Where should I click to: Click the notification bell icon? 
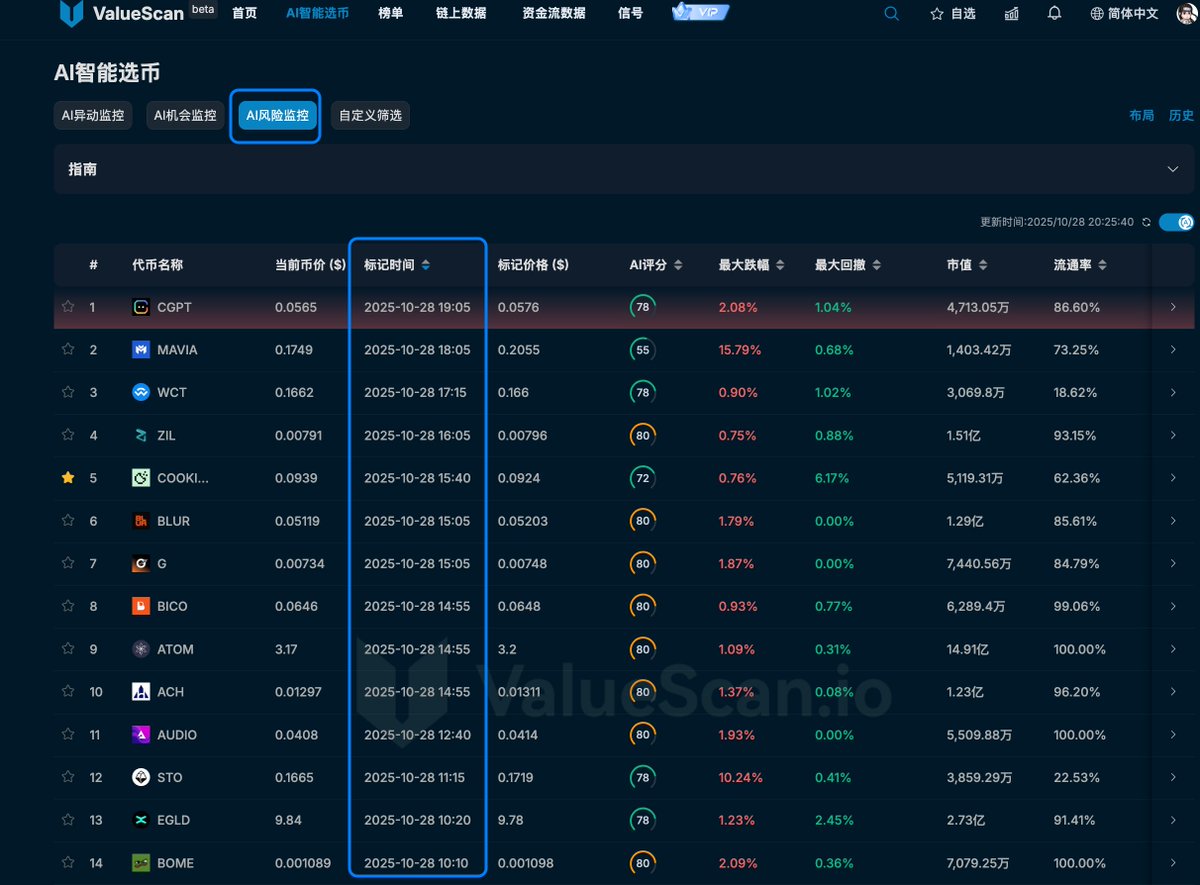[1054, 14]
